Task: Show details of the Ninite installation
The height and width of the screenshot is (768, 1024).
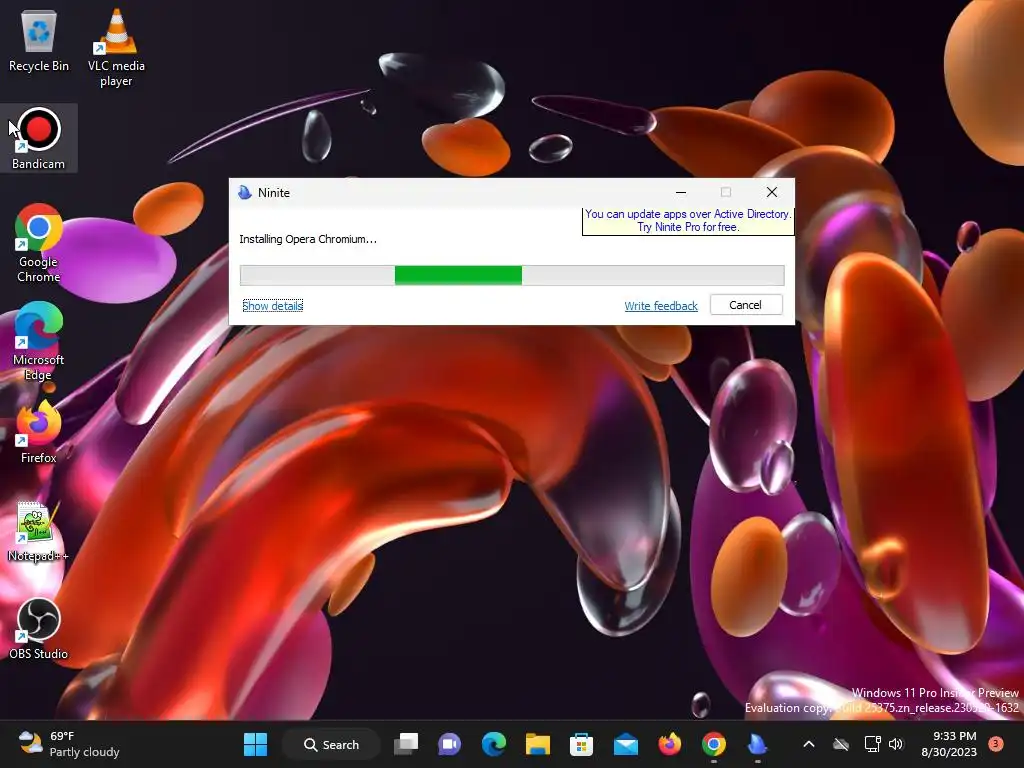Action: pyautogui.click(x=272, y=306)
